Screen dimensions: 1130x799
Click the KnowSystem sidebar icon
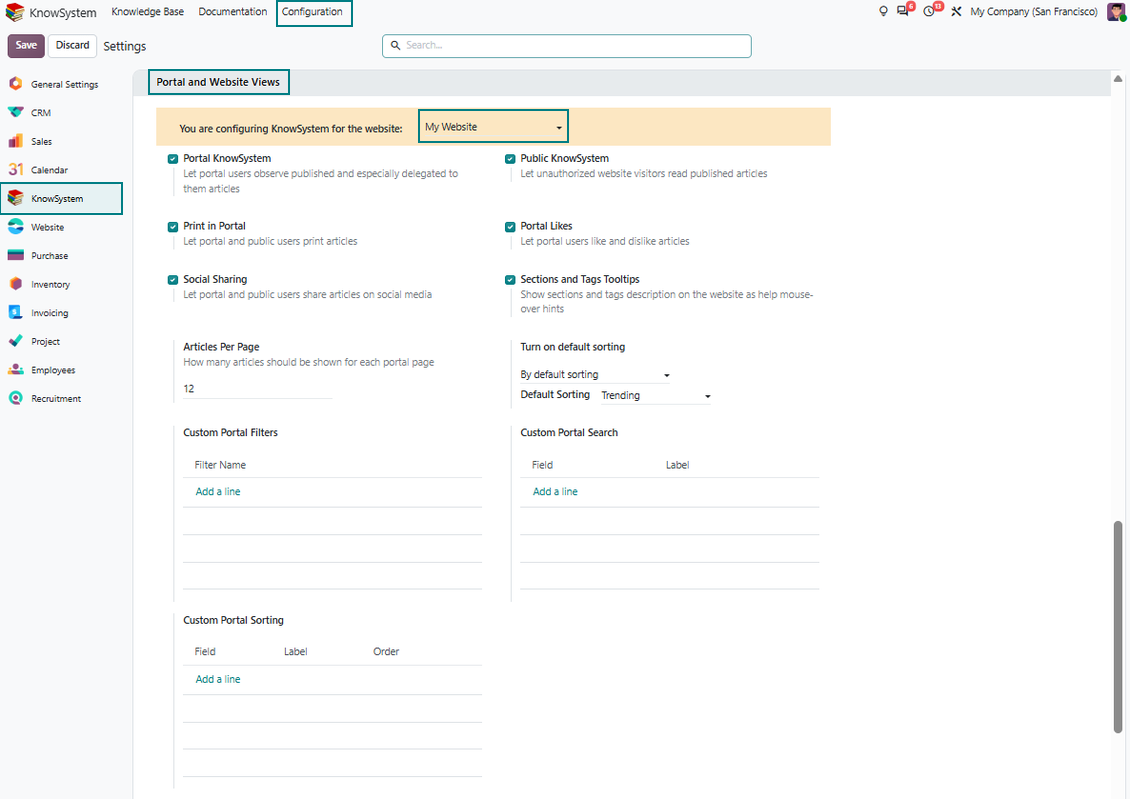pos(16,198)
